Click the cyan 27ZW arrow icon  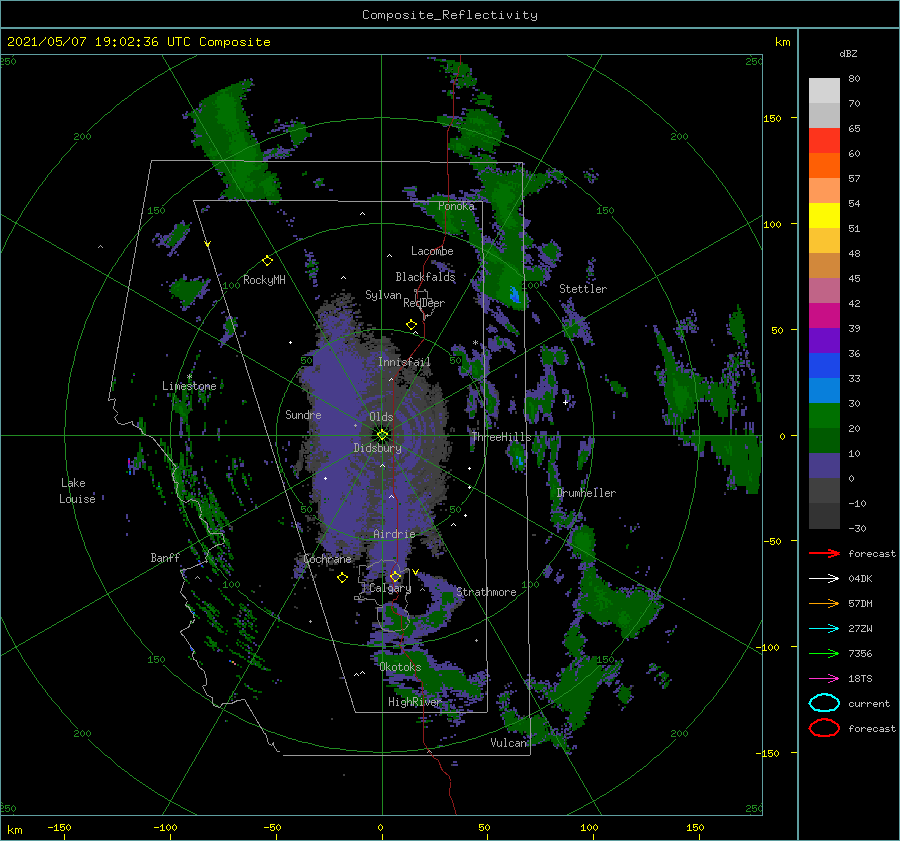824,629
